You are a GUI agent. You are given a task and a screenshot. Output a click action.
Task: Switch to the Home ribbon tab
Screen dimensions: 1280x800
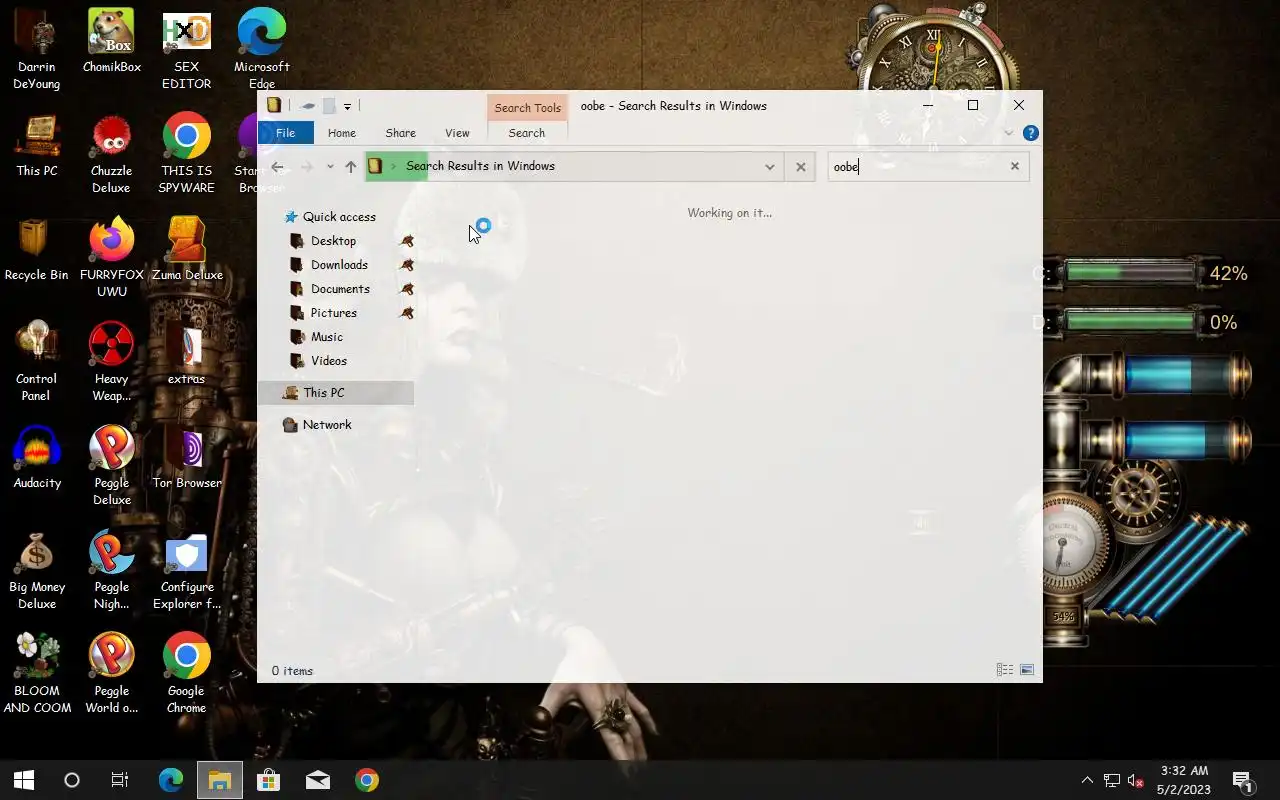click(x=342, y=133)
